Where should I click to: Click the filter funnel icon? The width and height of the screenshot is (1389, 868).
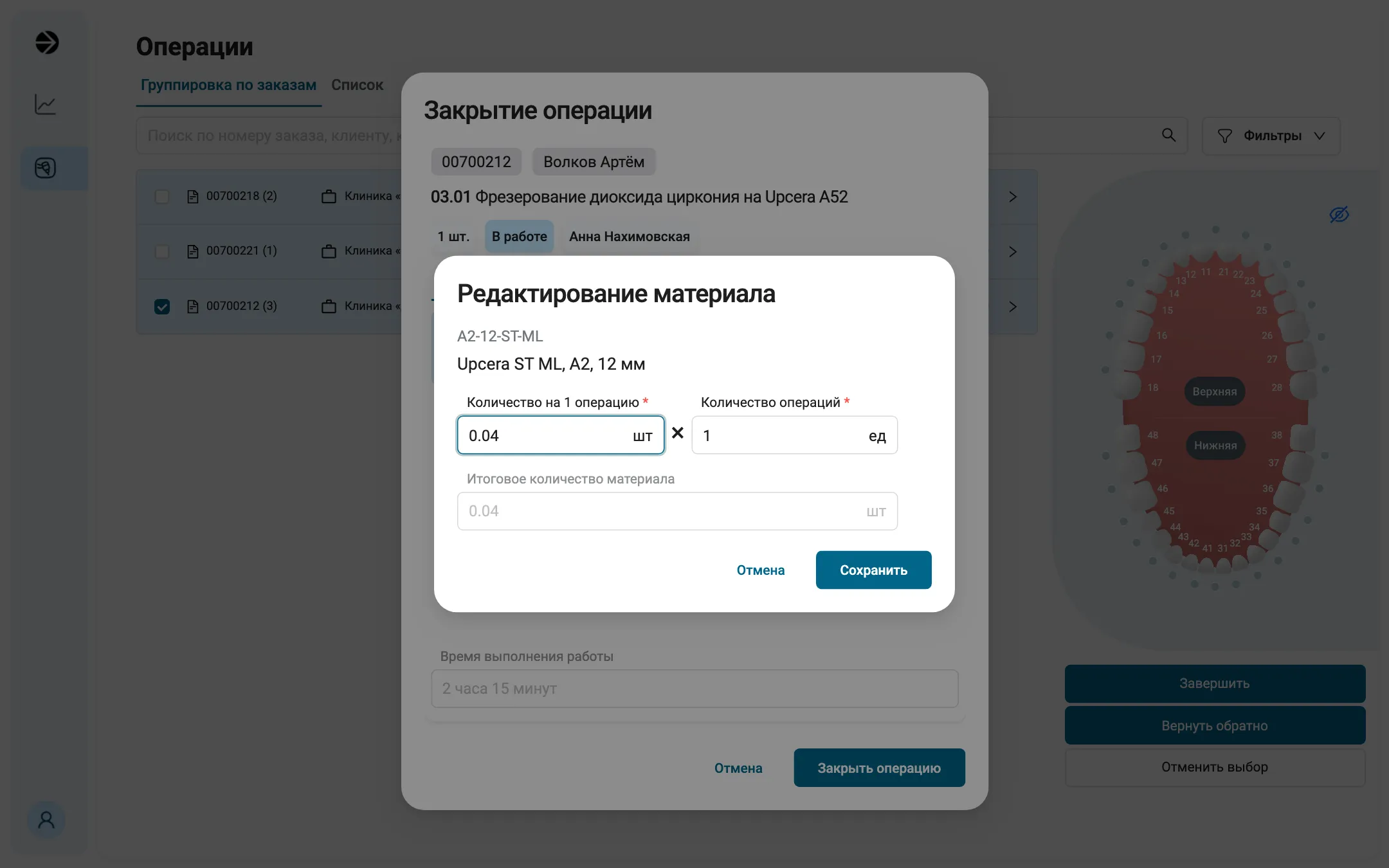[x=1224, y=136]
